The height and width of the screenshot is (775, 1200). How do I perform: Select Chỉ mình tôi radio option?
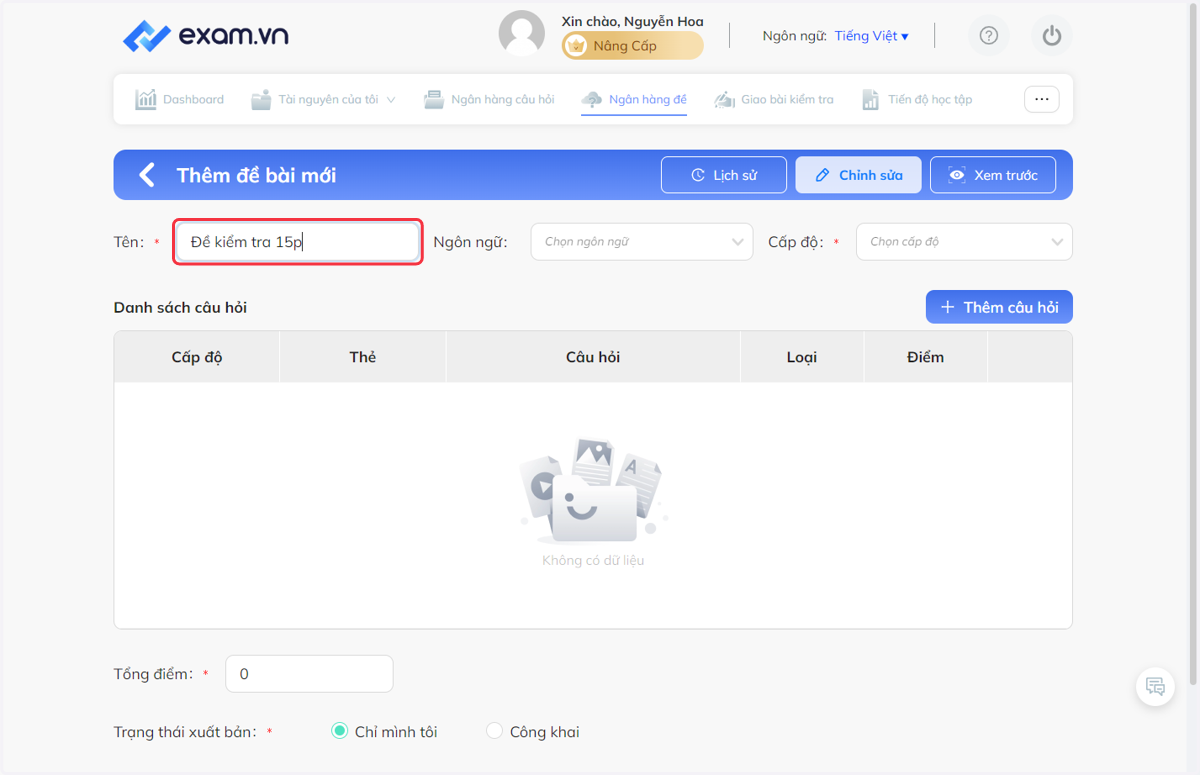340,732
